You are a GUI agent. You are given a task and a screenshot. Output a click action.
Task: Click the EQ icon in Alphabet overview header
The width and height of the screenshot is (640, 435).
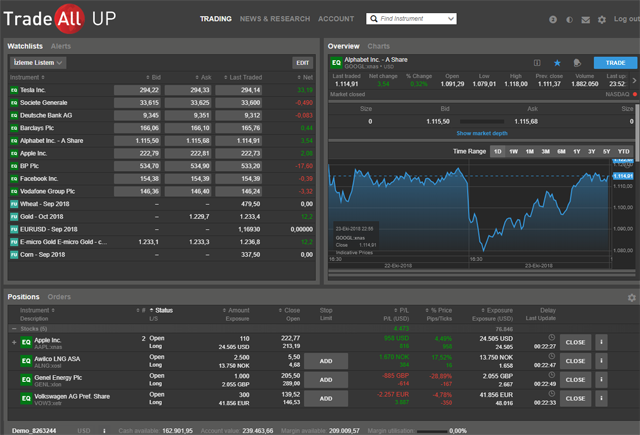point(336,62)
